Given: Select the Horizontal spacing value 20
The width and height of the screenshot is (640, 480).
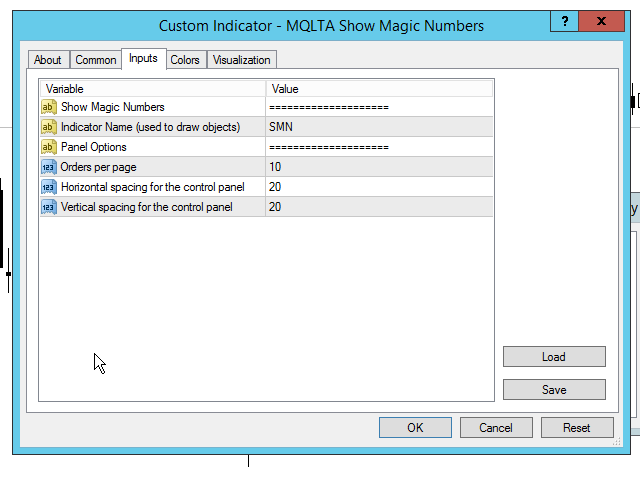Looking at the screenshot, I should click(x=379, y=187).
